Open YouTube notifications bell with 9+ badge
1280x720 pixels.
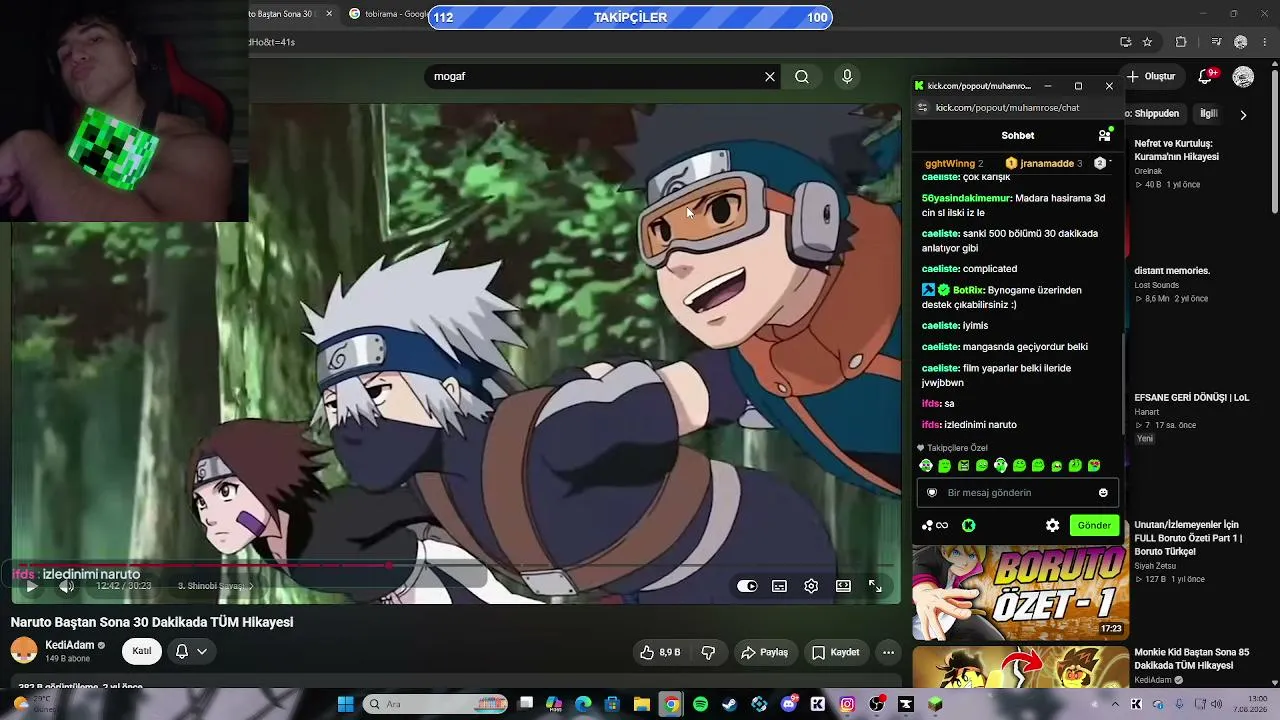click(x=1206, y=76)
